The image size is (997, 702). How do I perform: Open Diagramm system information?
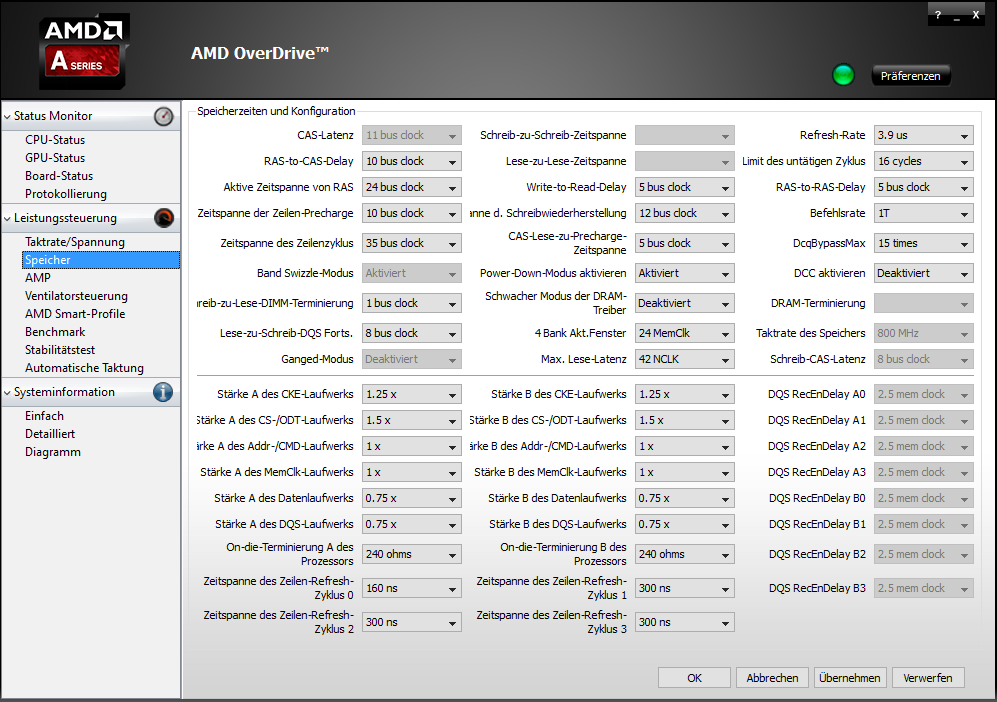tap(53, 452)
